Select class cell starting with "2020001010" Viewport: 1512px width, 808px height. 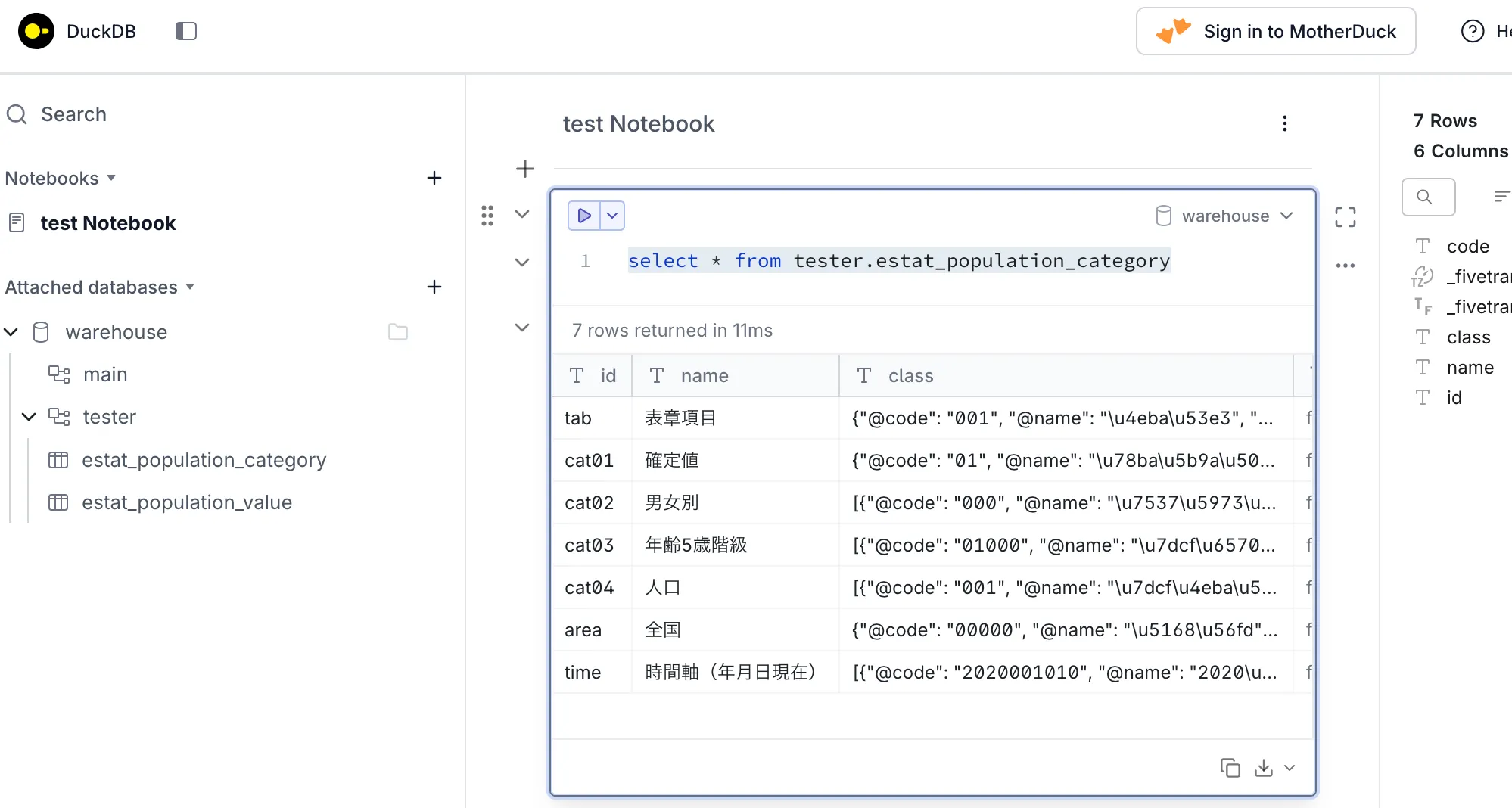coord(1066,672)
